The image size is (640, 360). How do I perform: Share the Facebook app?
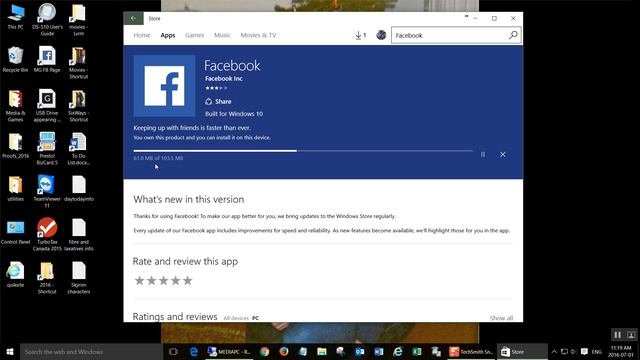(218, 101)
